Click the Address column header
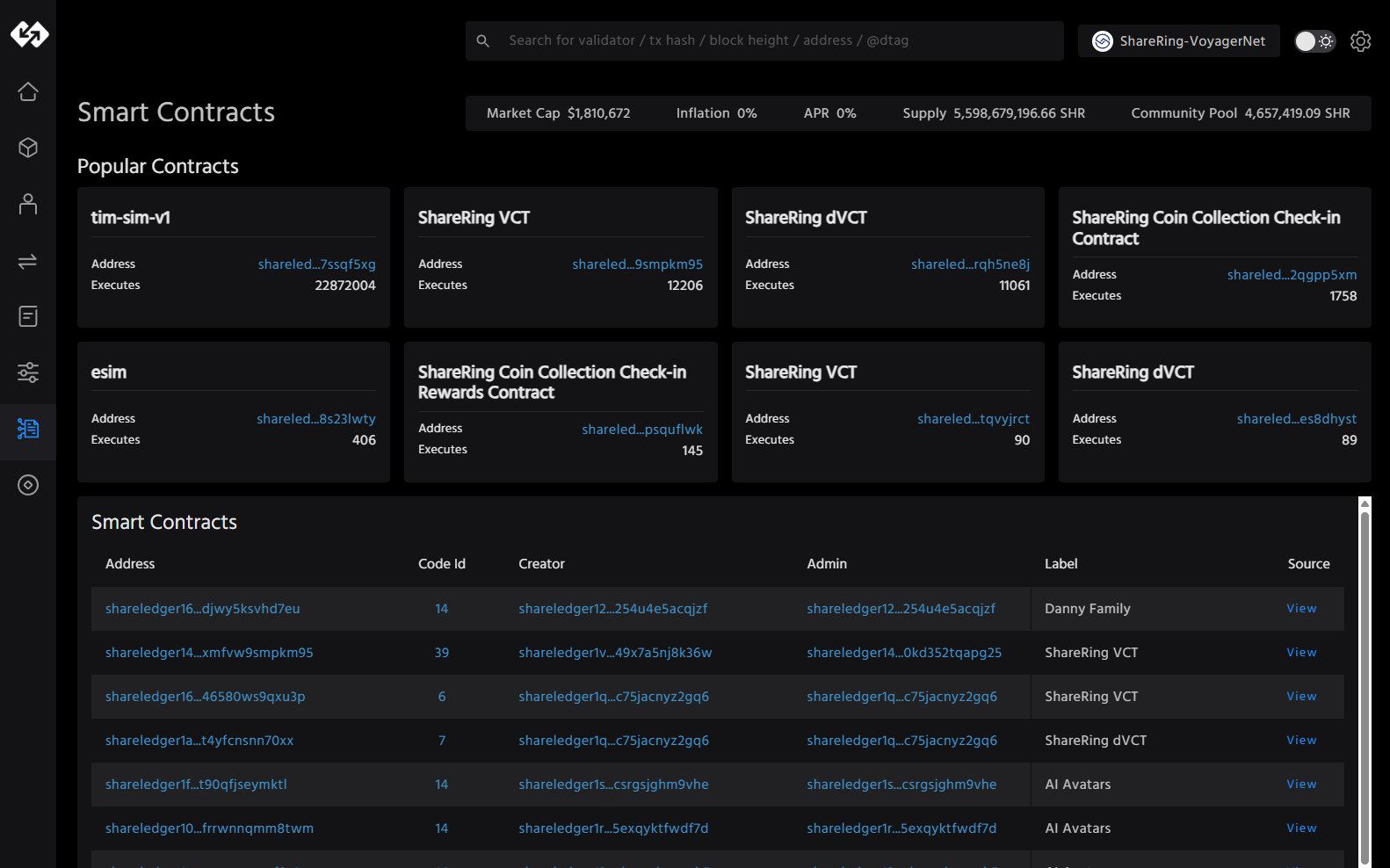The height and width of the screenshot is (868, 1390). [x=130, y=564]
